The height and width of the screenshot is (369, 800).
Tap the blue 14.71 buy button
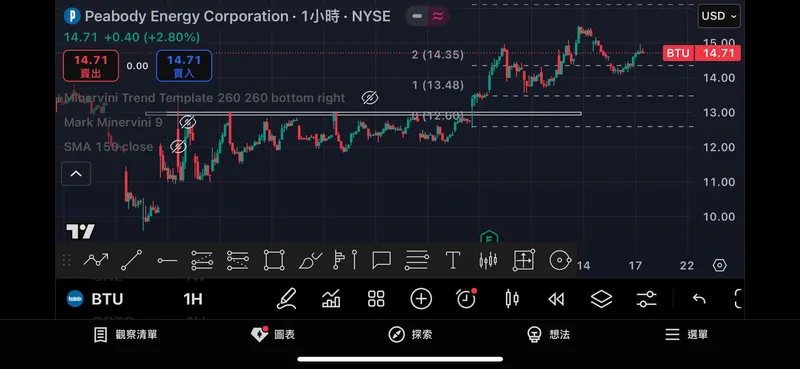pyautogui.click(x=184, y=66)
